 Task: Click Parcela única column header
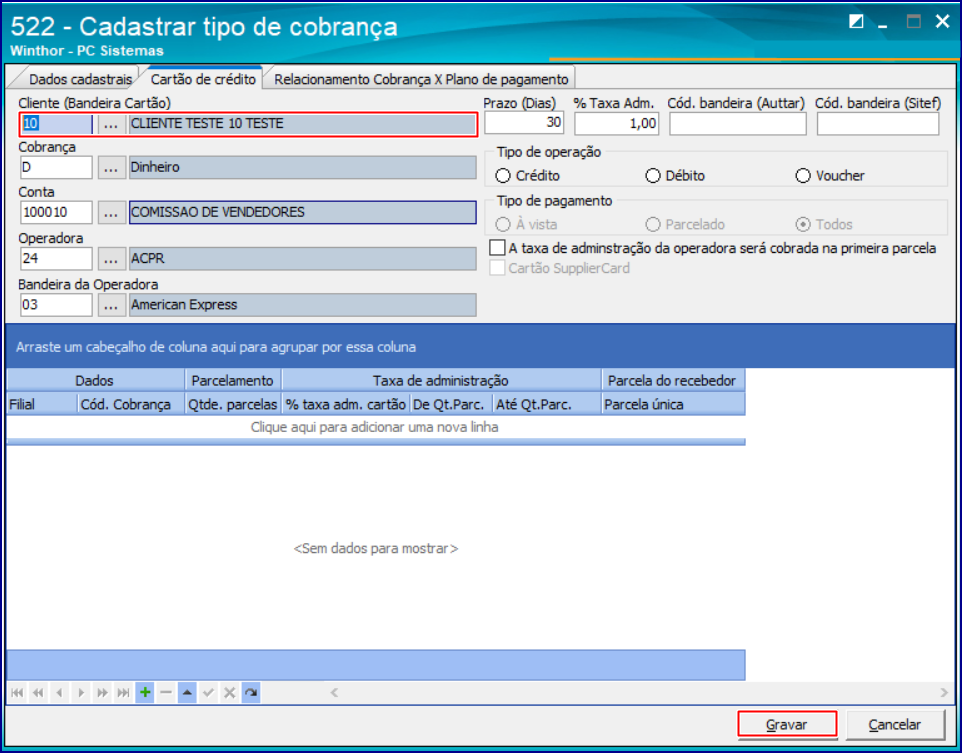673,404
